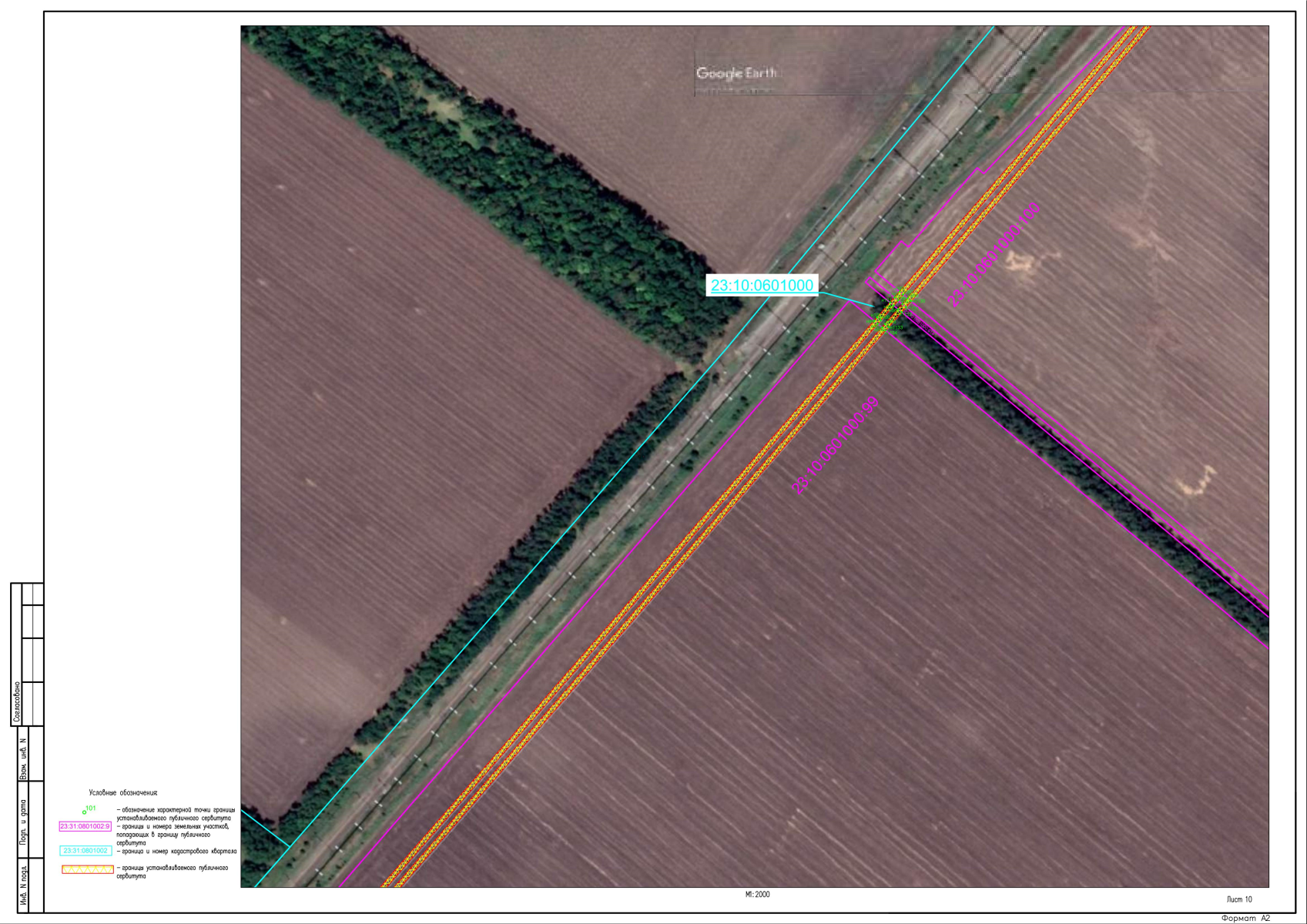
Task: Click the 'Лист 10' sheet number
Action: tap(1239, 899)
